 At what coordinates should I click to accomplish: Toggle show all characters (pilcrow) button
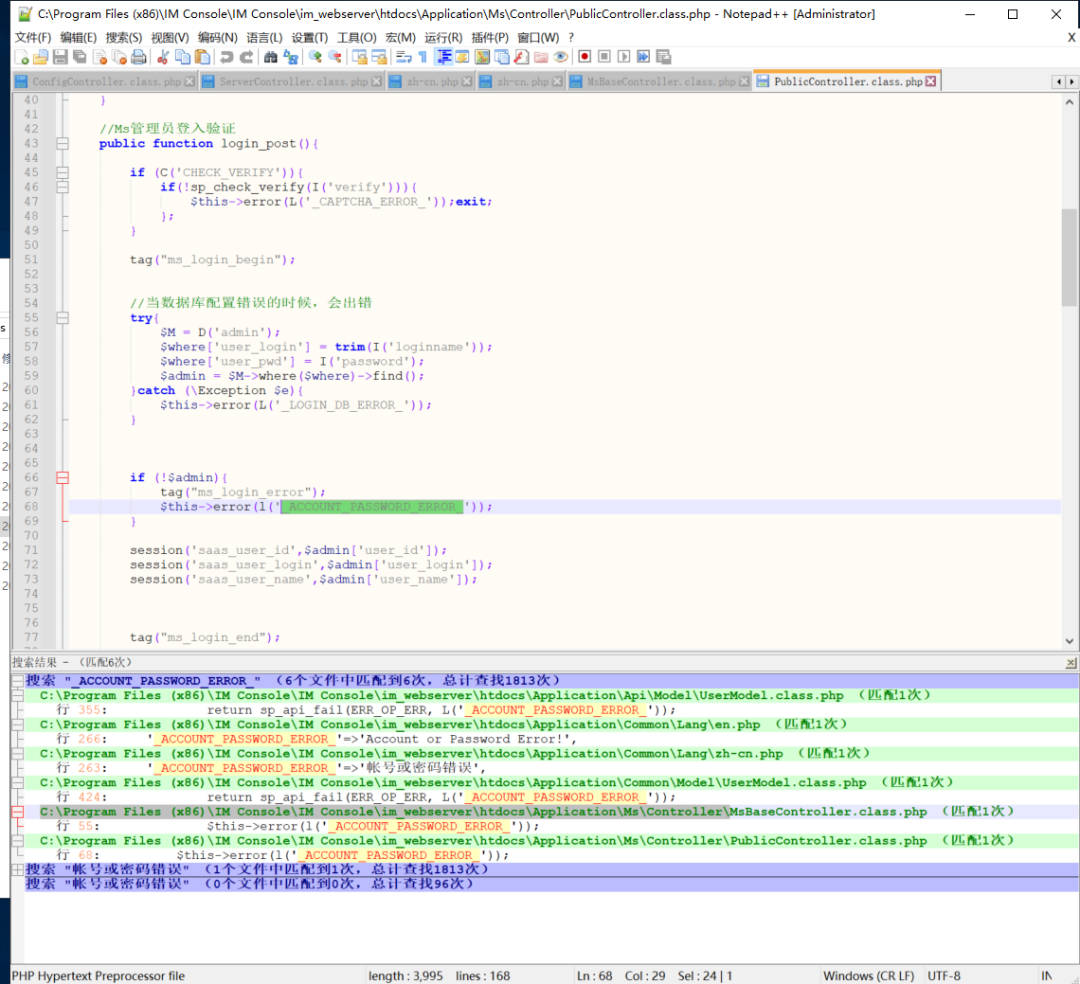click(x=423, y=57)
